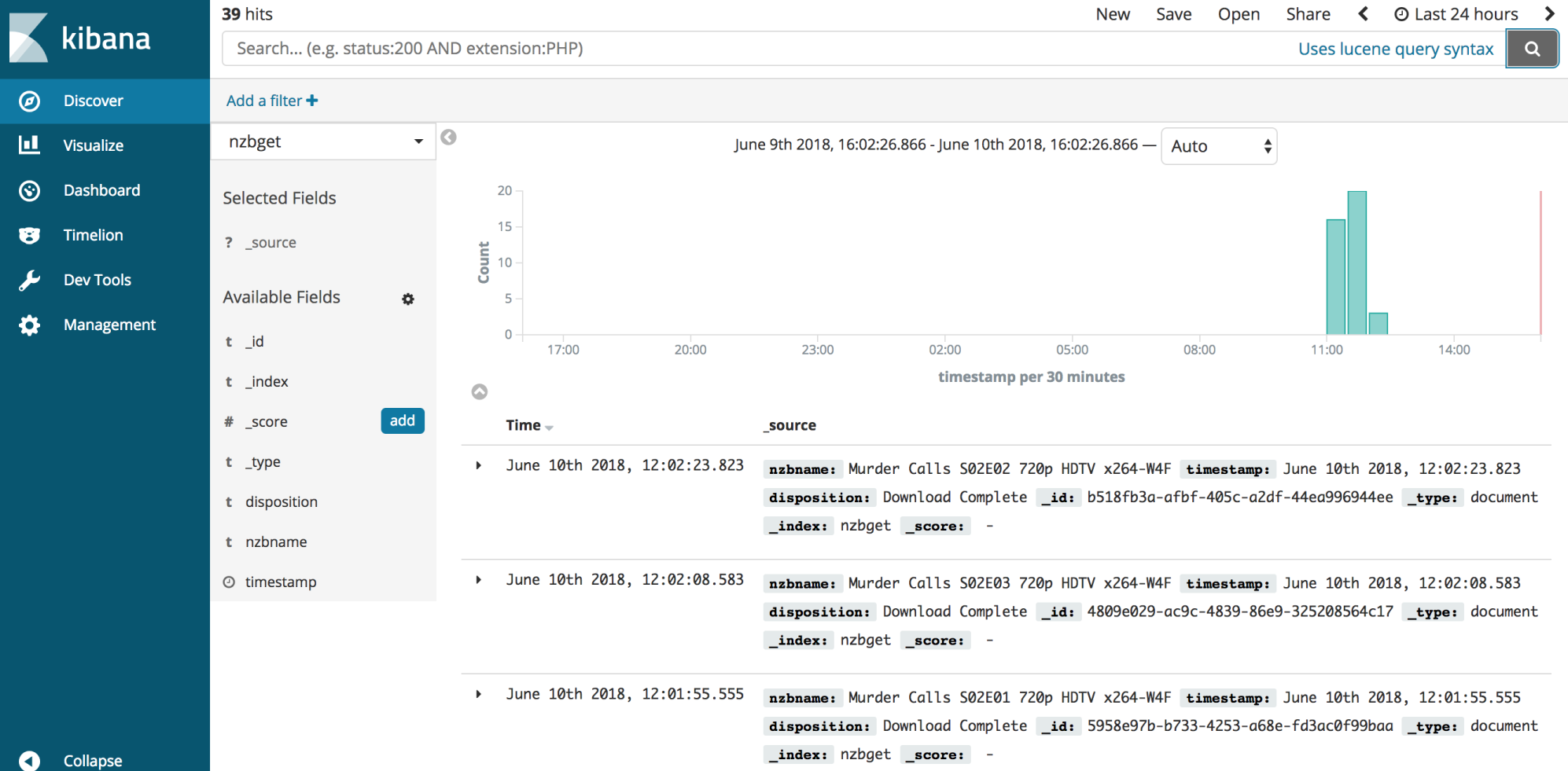Click Open saved search
1568x771 pixels.
click(x=1239, y=14)
